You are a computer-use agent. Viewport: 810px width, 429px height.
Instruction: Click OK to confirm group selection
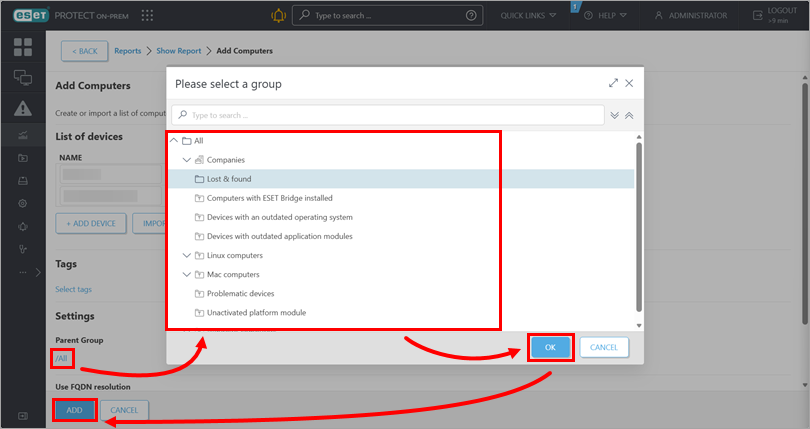click(550, 347)
